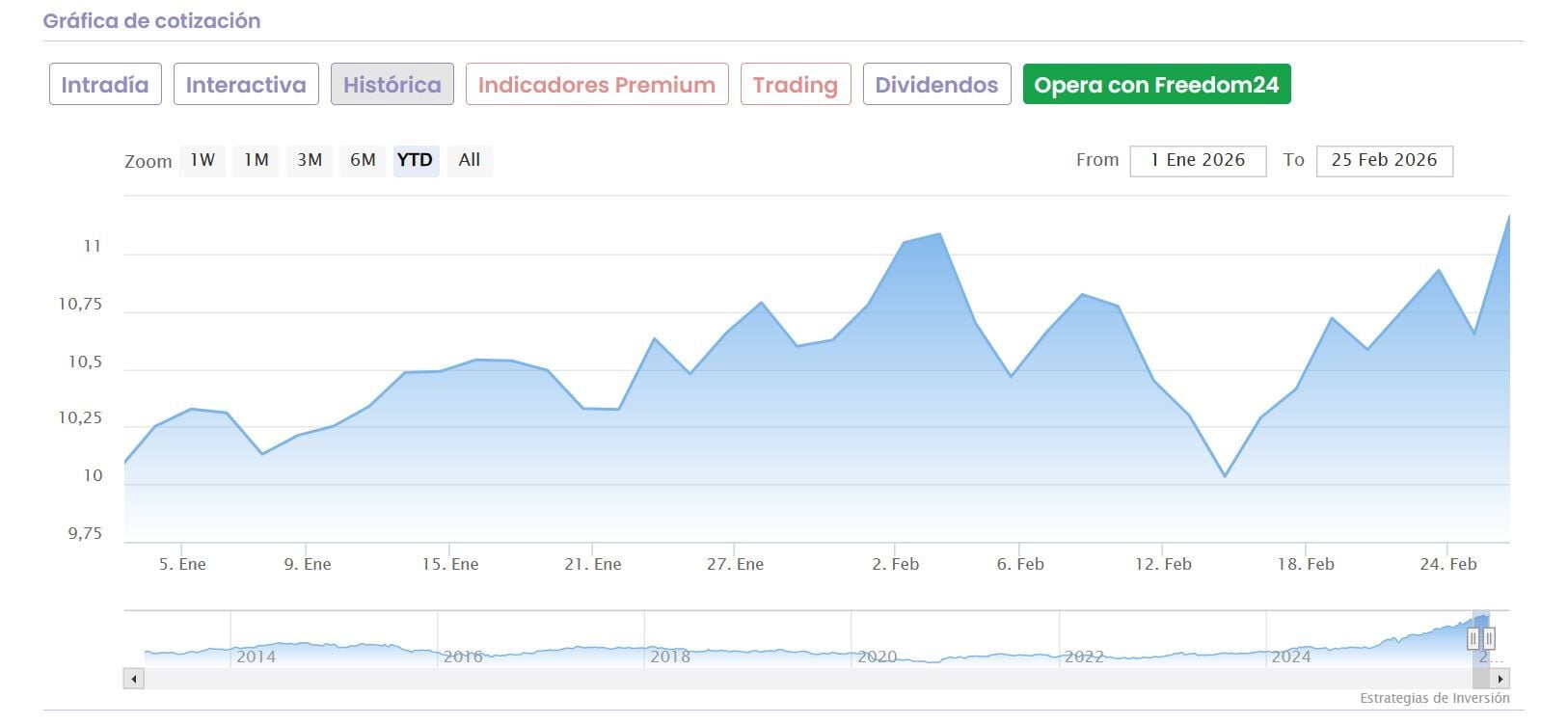Select the 3M zoom range
1568x724 pixels.
[x=310, y=160]
